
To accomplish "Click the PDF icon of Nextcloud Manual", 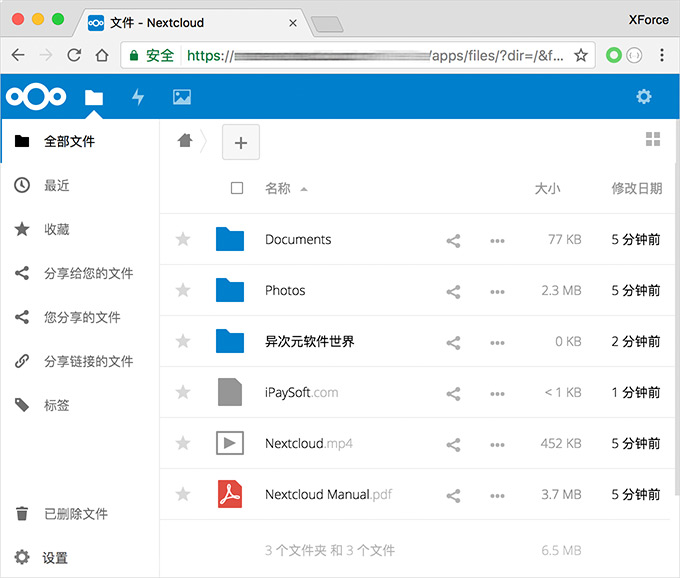I will (230, 494).
